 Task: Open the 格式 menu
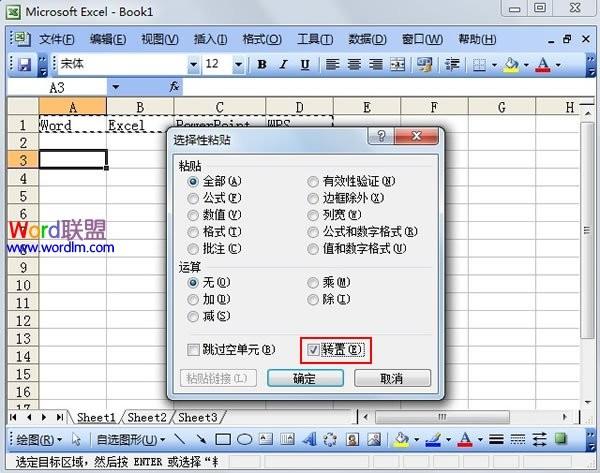coord(261,39)
